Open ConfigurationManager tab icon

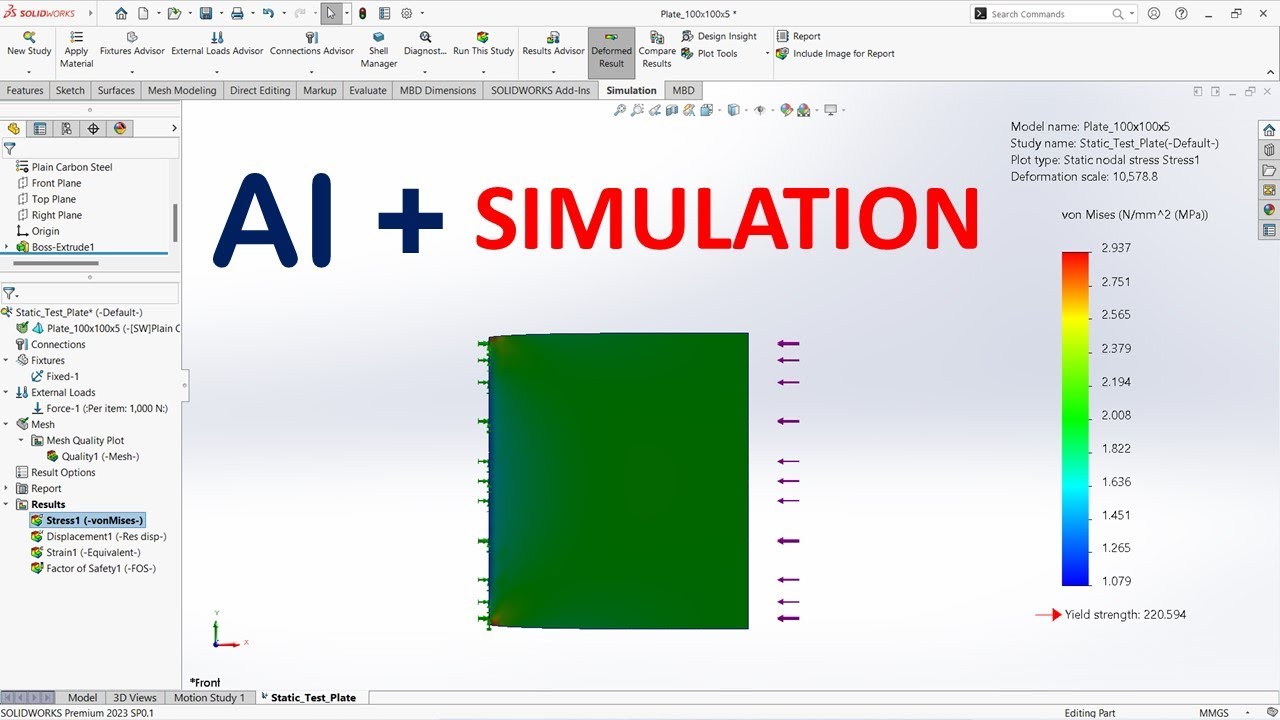click(x=66, y=128)
